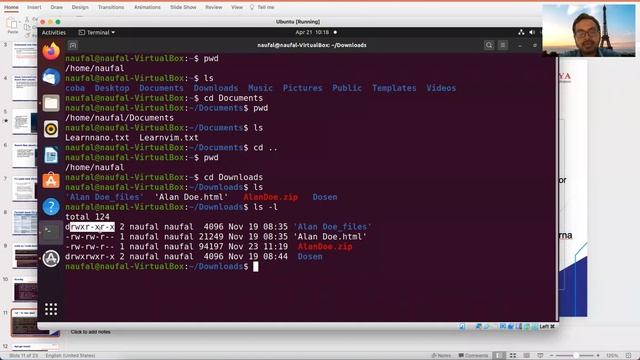Click 'Click to add notes' area
640x360 pixels.
tap(90, 332)
